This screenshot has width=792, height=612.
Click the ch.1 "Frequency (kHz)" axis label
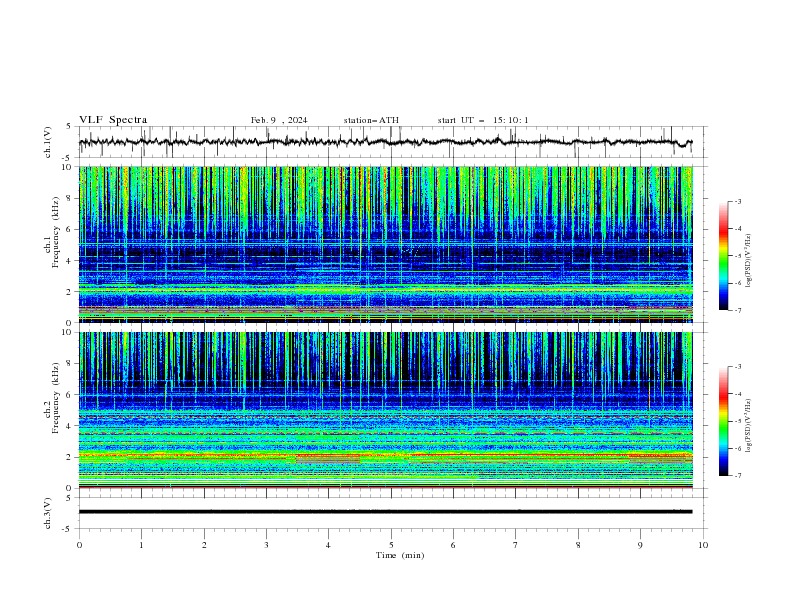coord(56,232)
